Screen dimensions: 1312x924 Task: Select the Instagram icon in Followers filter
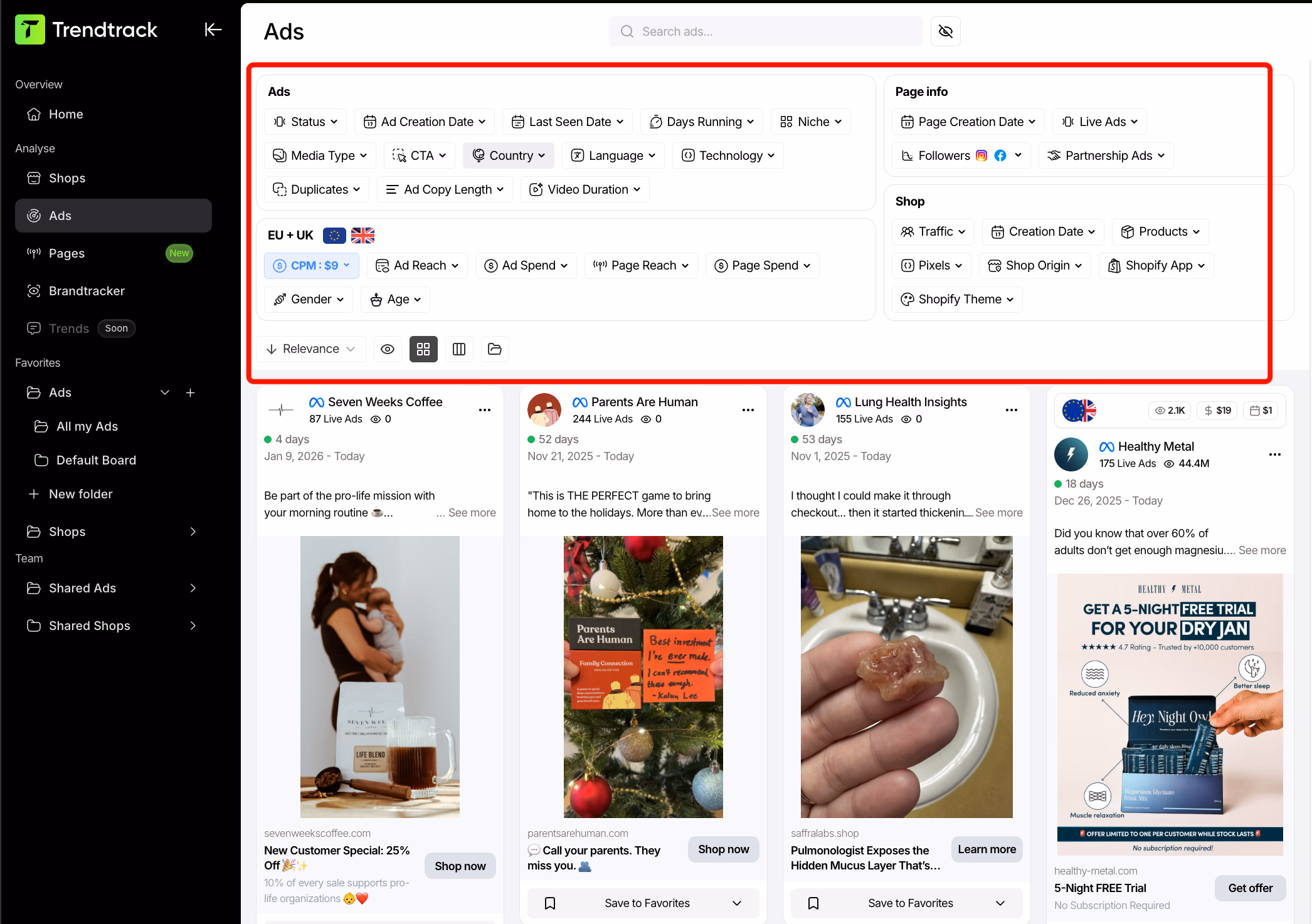[983, 155]
